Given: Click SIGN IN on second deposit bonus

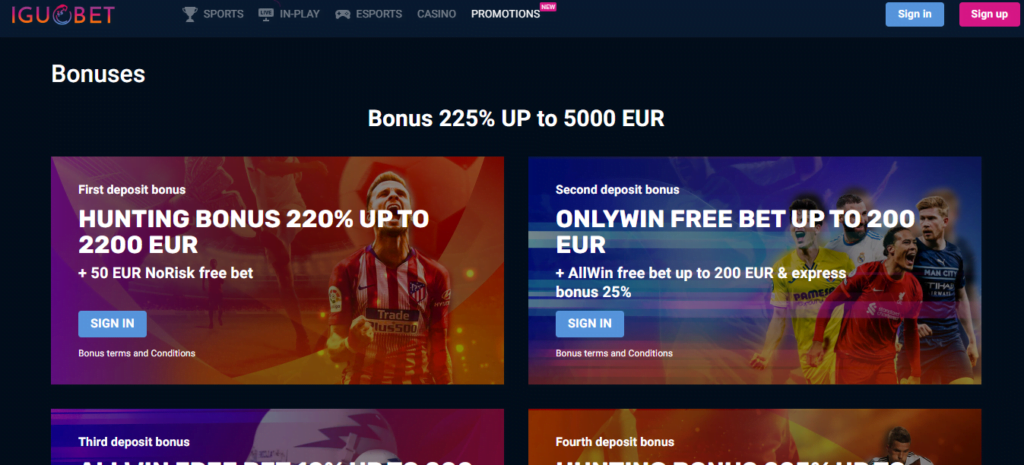Looking at the screenshot, I should [590, 323].
